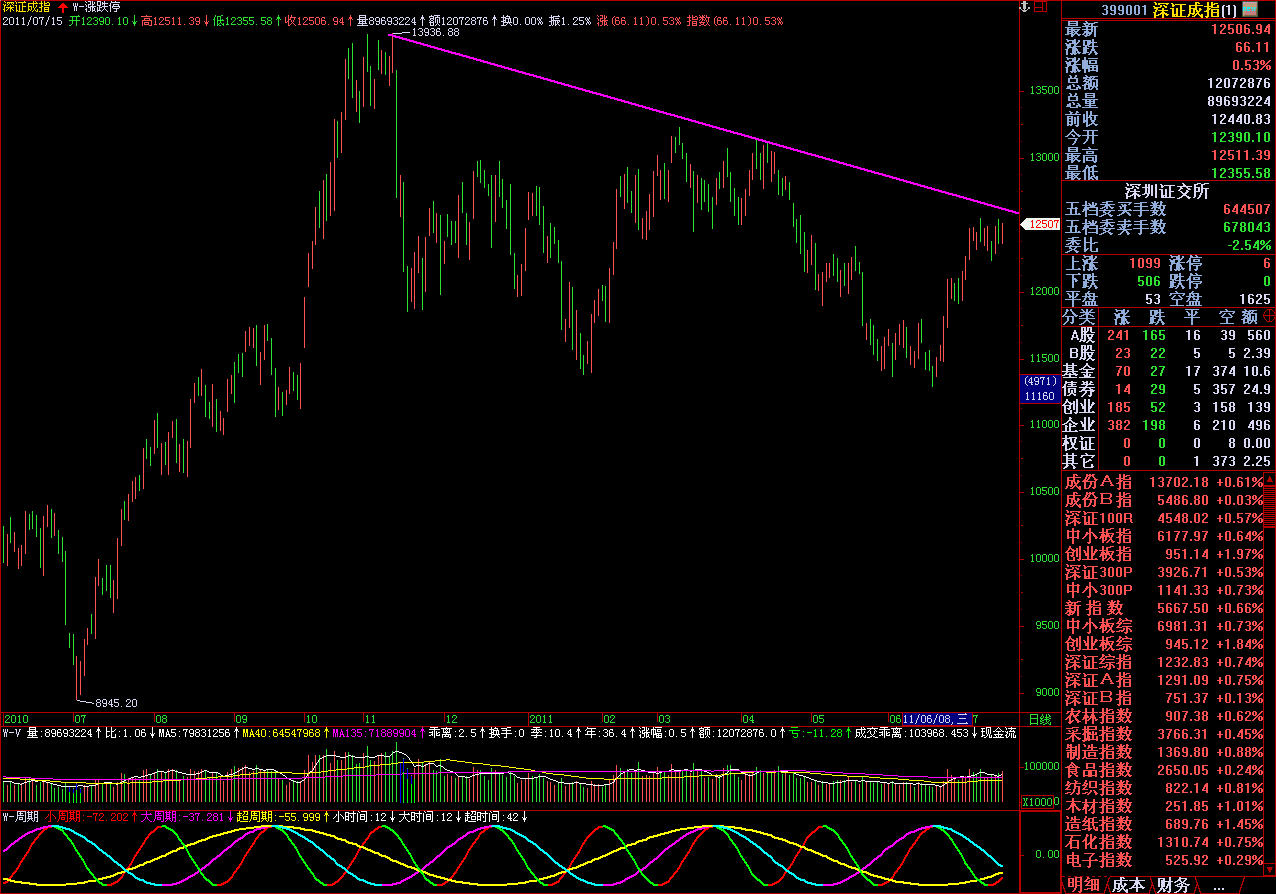Switch to the 明细 tab
This screenshot has height=894, width=1276.
tap(1082, 885)
